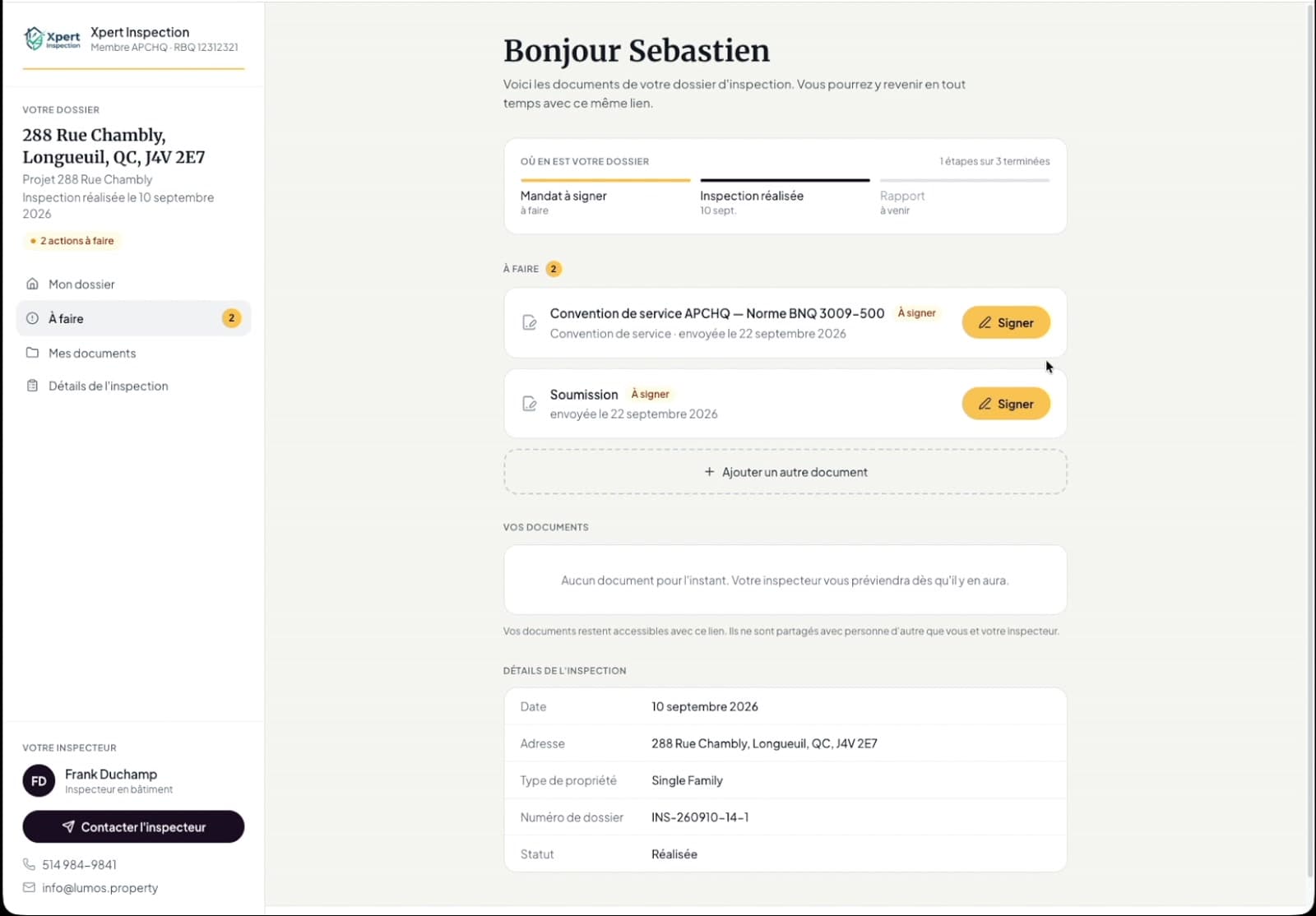
Task: Click the Single Family property type value
Action: click(x=687, y=780)
